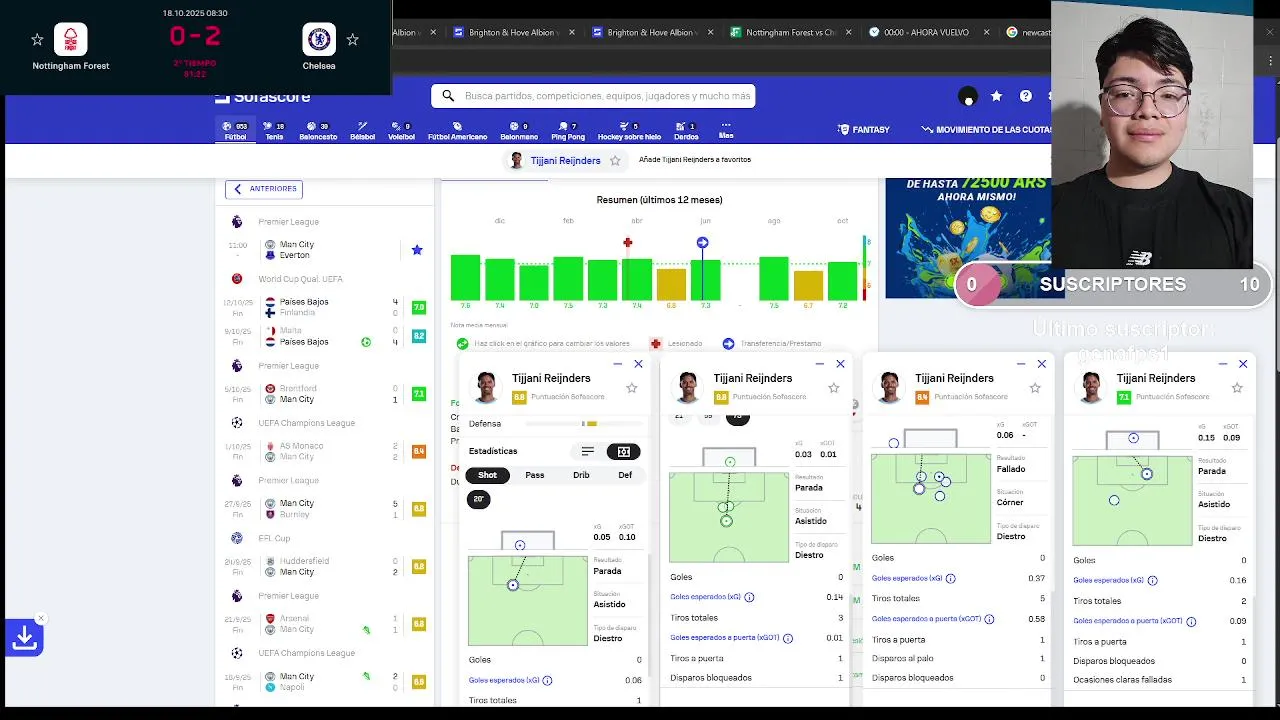Favorite player star in fourth card

pyautogui.click(x=1237, y=388)
